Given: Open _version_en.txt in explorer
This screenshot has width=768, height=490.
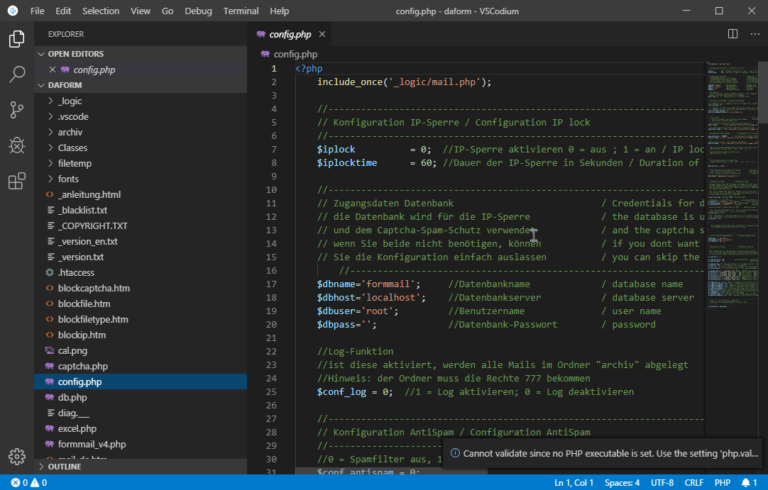Looking at the screenshot, I should coord(141,242).
